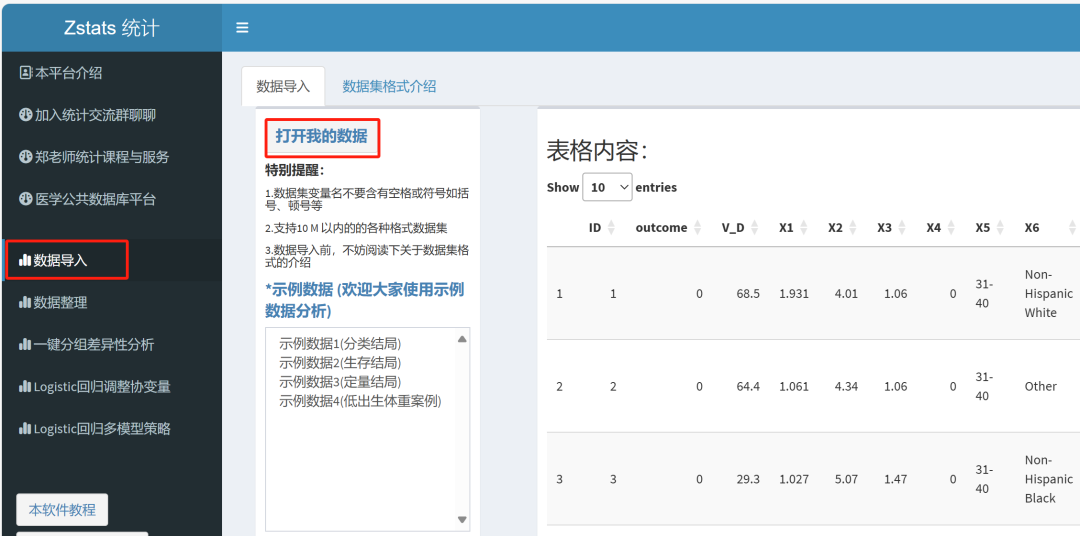Screen dimensions: 1080x536
Task: Open the Show entries count dropdown
Action: tap(607, 187)
